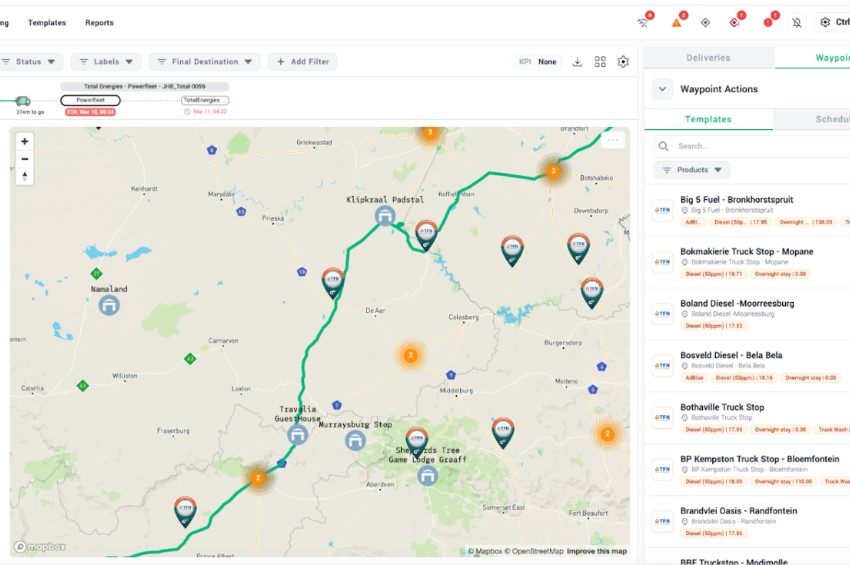Open the Templates menu
This screenshot has height=565, width=850.
coord(47,23)
